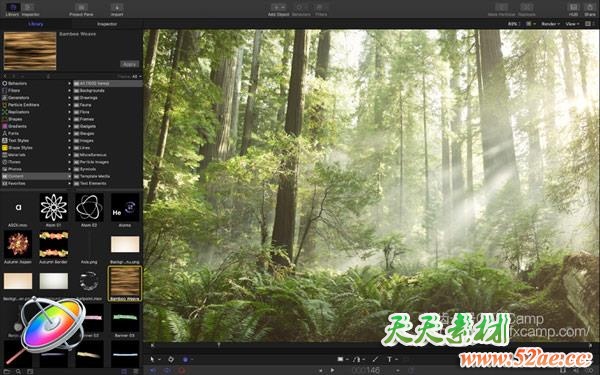Click the Add Object toolbar icon
This screenshot has width=600, height=375.
point(278,7)
